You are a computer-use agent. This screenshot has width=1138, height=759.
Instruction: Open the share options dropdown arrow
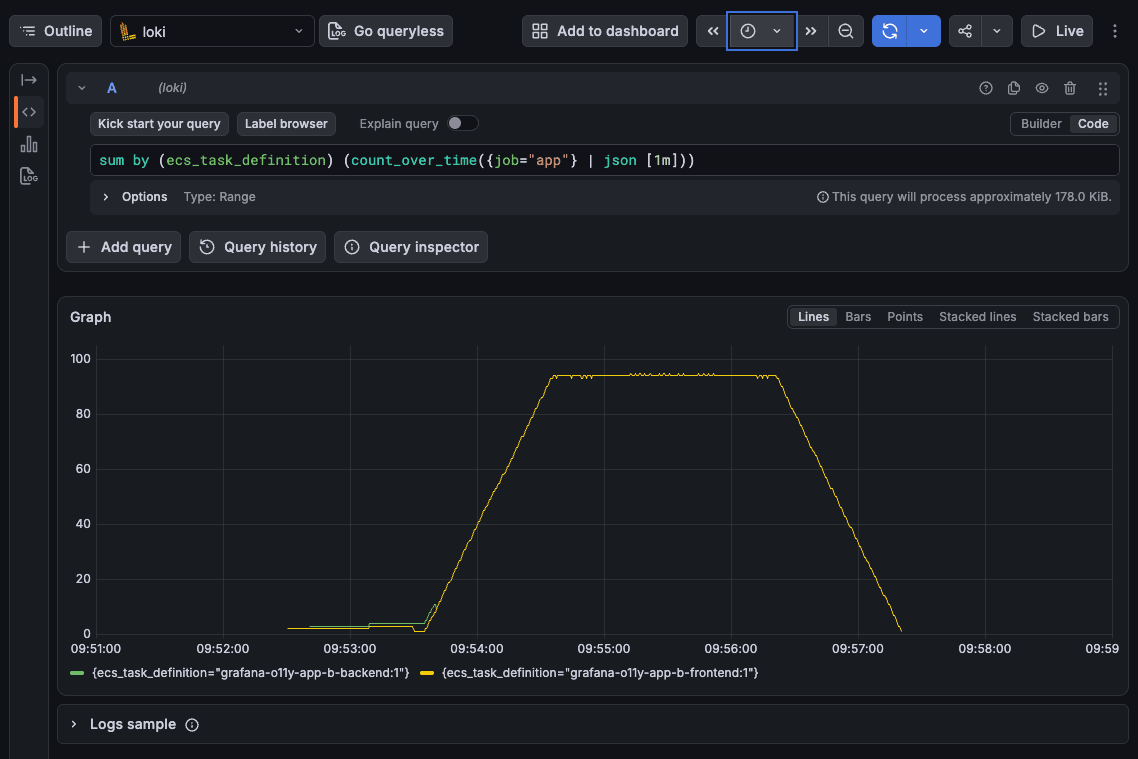(997, 31)
